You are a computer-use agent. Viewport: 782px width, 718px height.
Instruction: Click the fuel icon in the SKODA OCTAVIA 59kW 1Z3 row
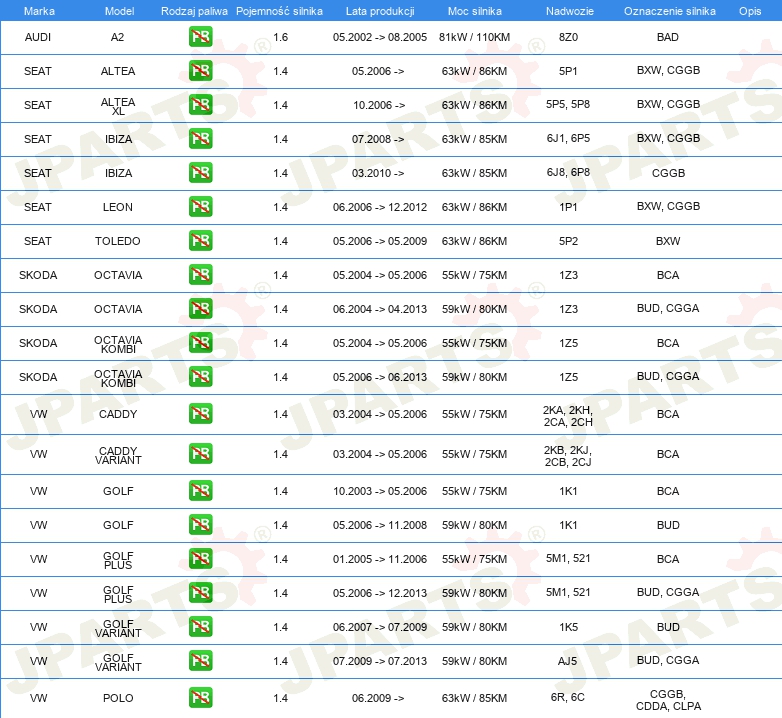(200, 308)
